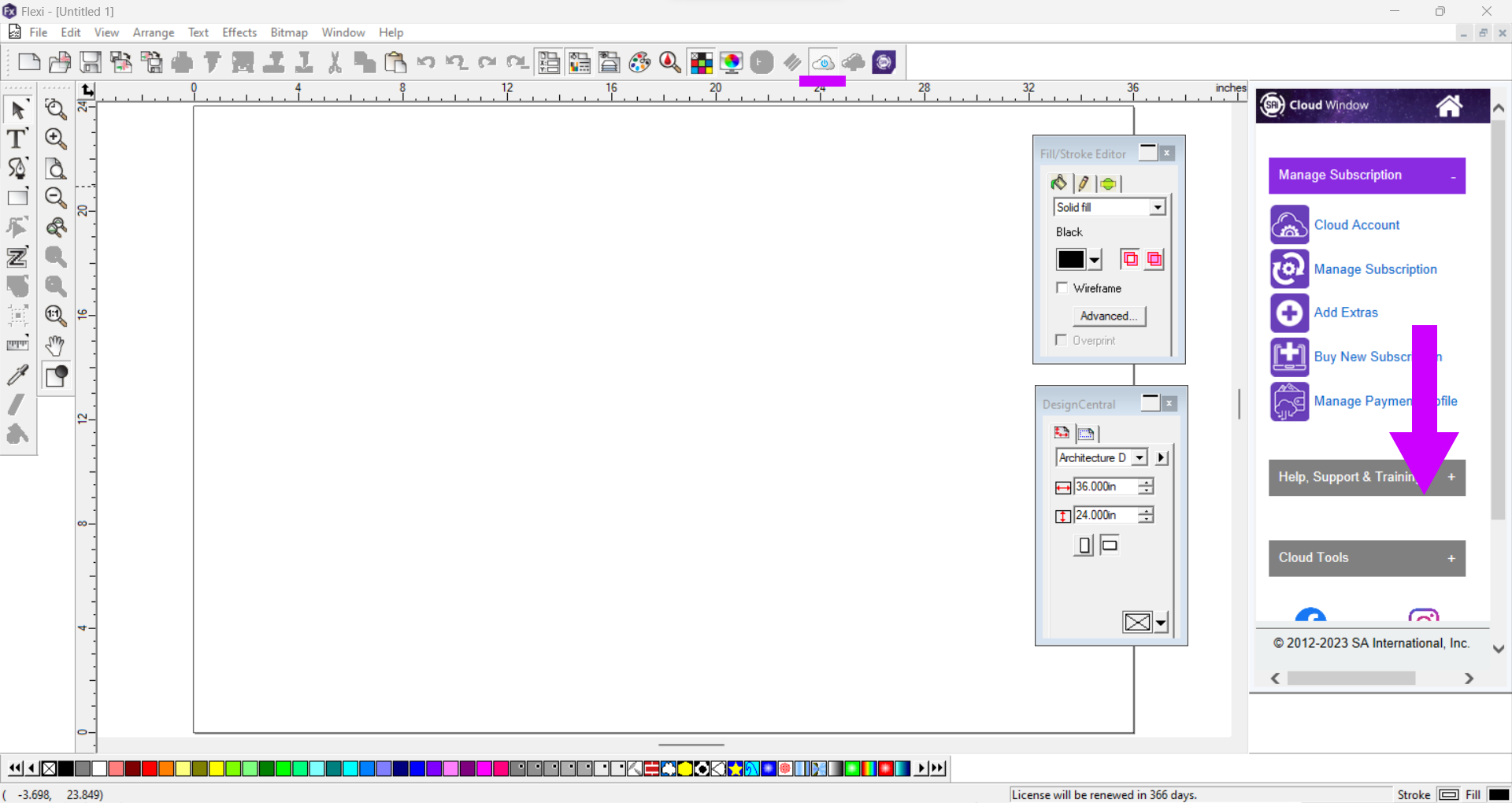Viewport: 1512px width, 803px height.
Task: Open the Bitmap menu
Action: [x=289, y=32]
